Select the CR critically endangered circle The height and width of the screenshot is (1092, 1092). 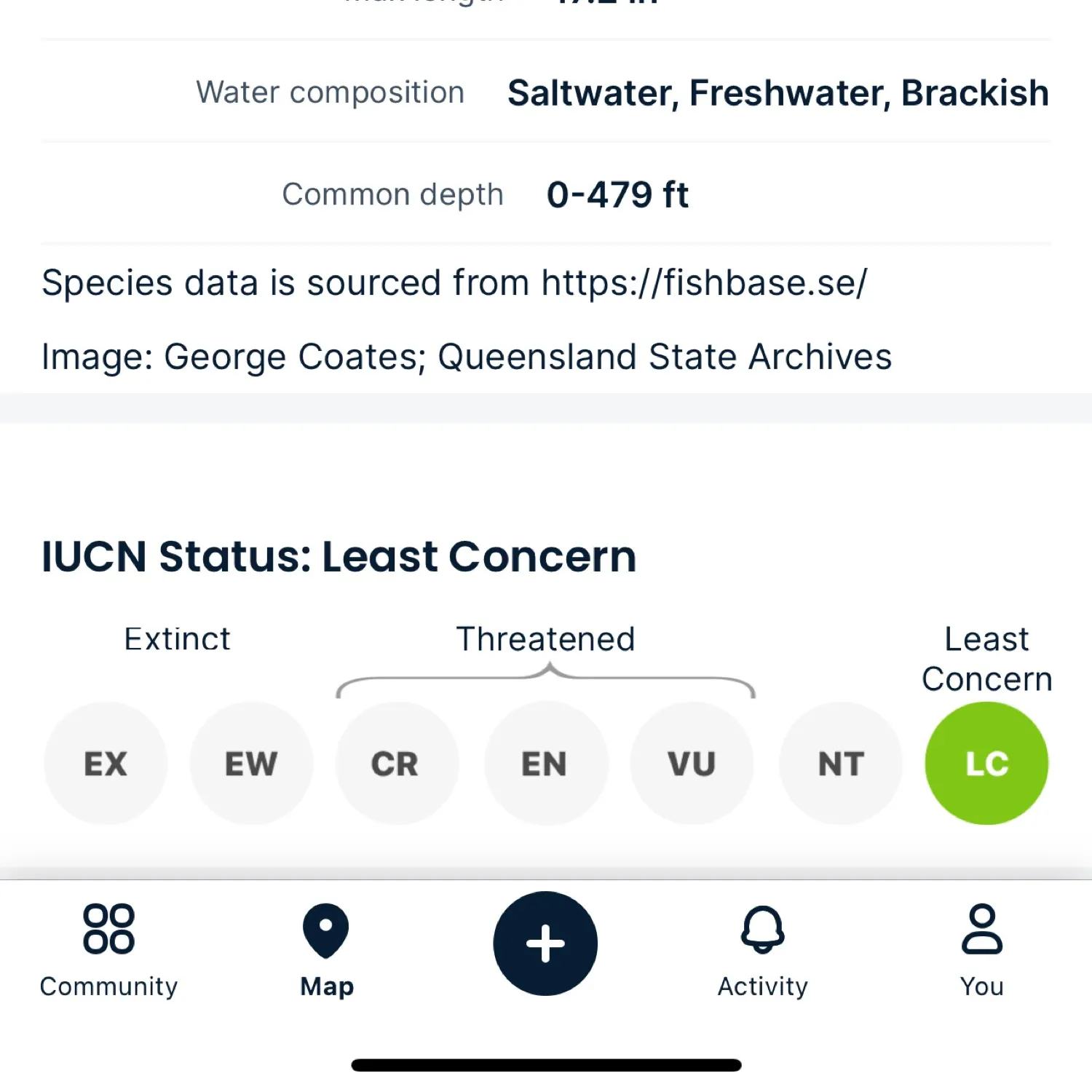pos(397,763)
